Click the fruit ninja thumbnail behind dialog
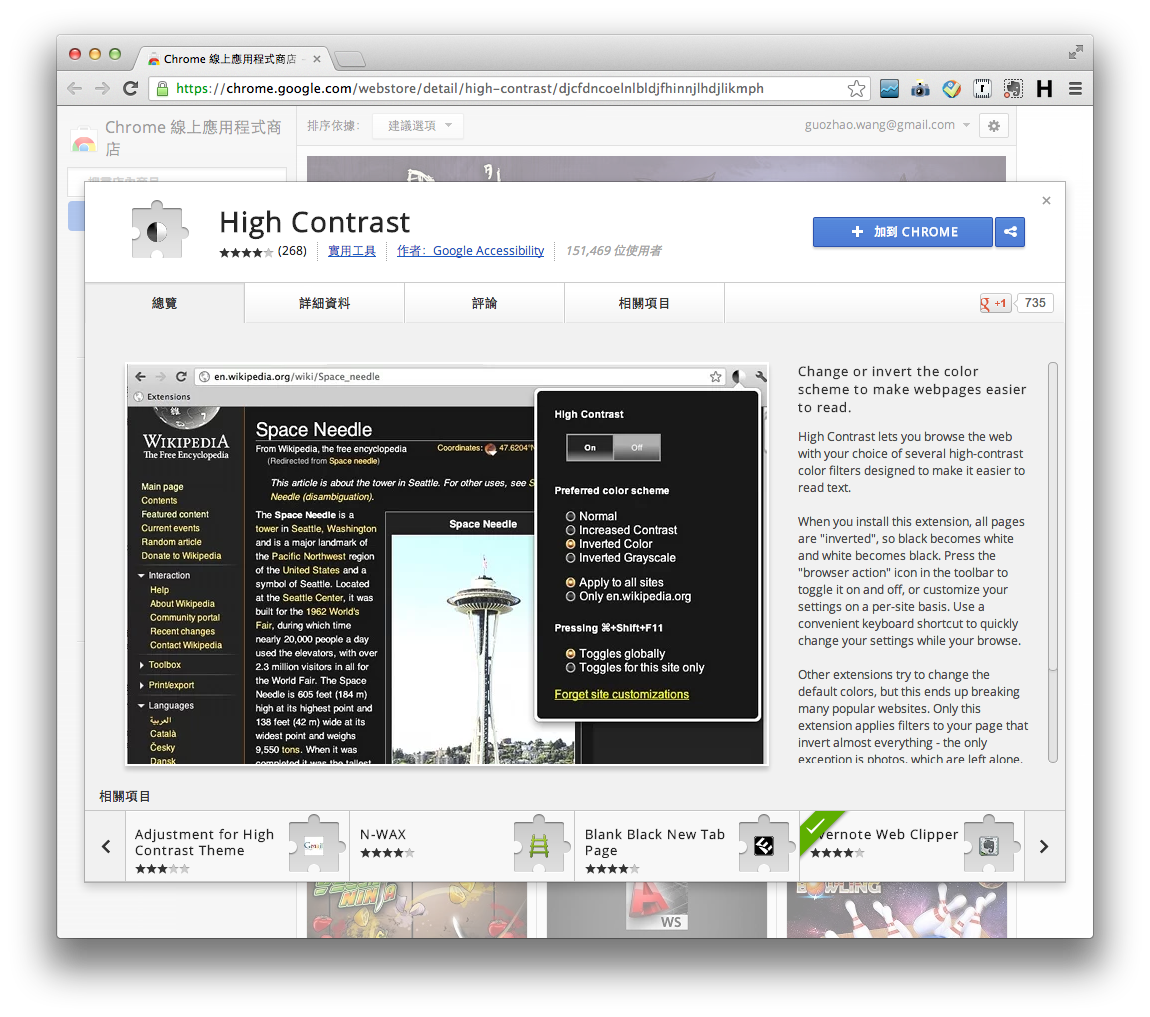The height and width of the screenshot is (1017, 1150). point(417,910)
